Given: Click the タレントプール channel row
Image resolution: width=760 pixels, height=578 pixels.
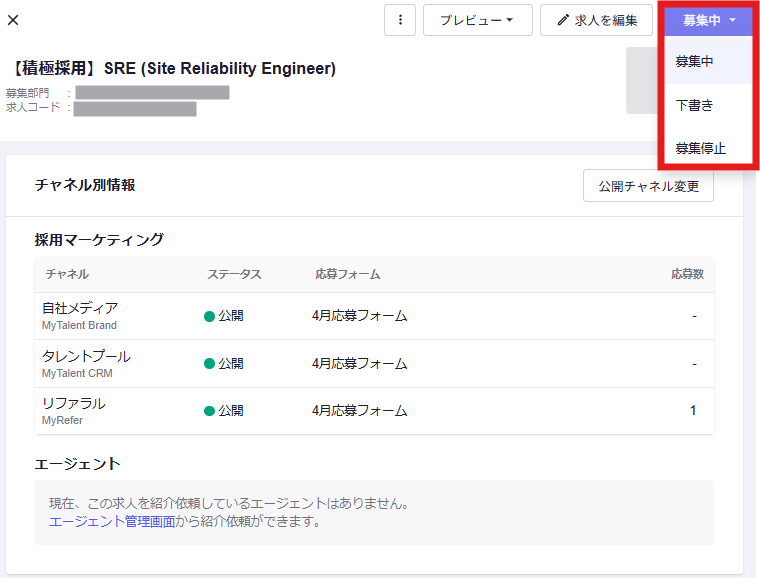Looking at the screenshot, I should (x=86, y=363).
